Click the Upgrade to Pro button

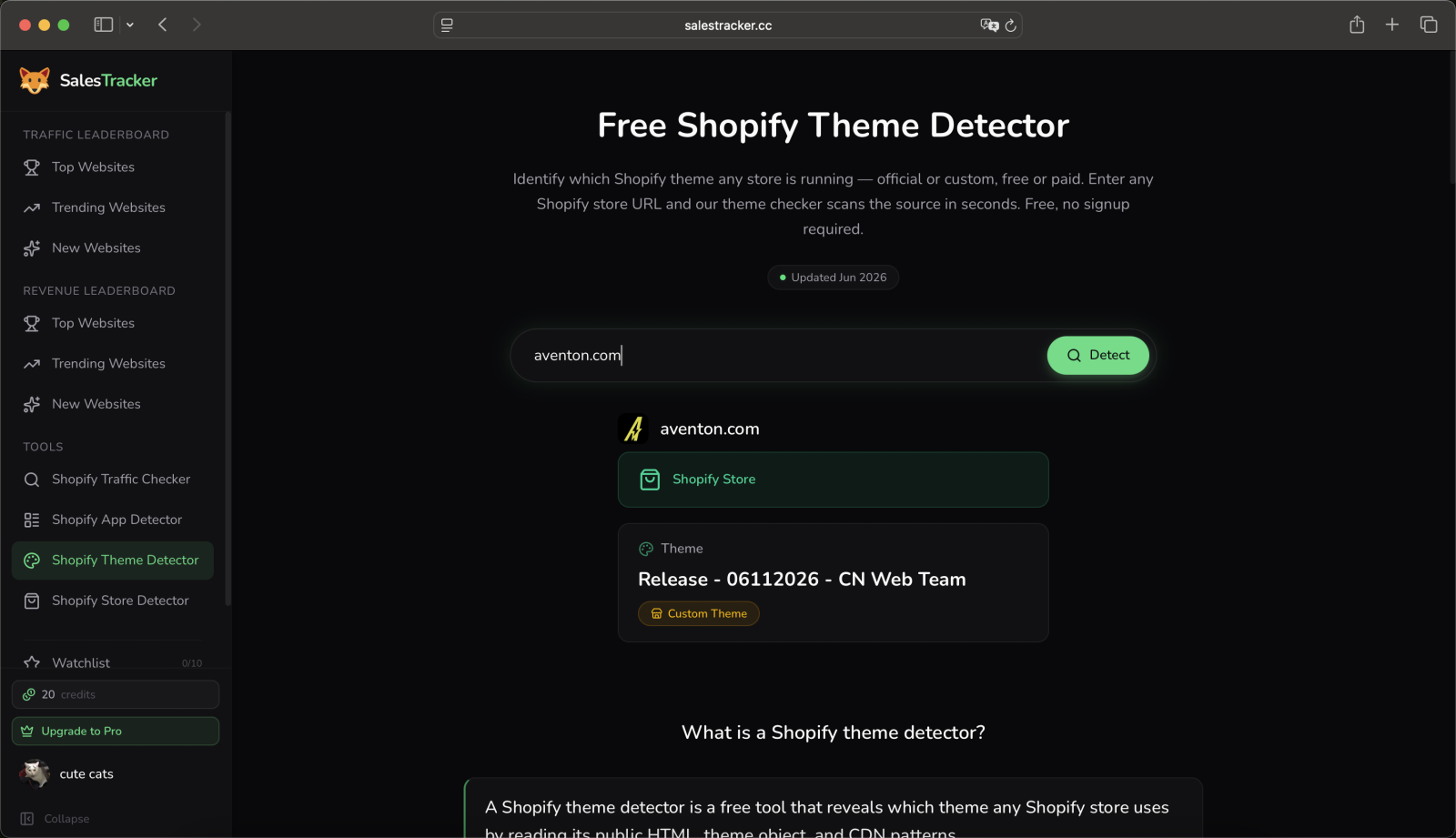pos(116,731)
